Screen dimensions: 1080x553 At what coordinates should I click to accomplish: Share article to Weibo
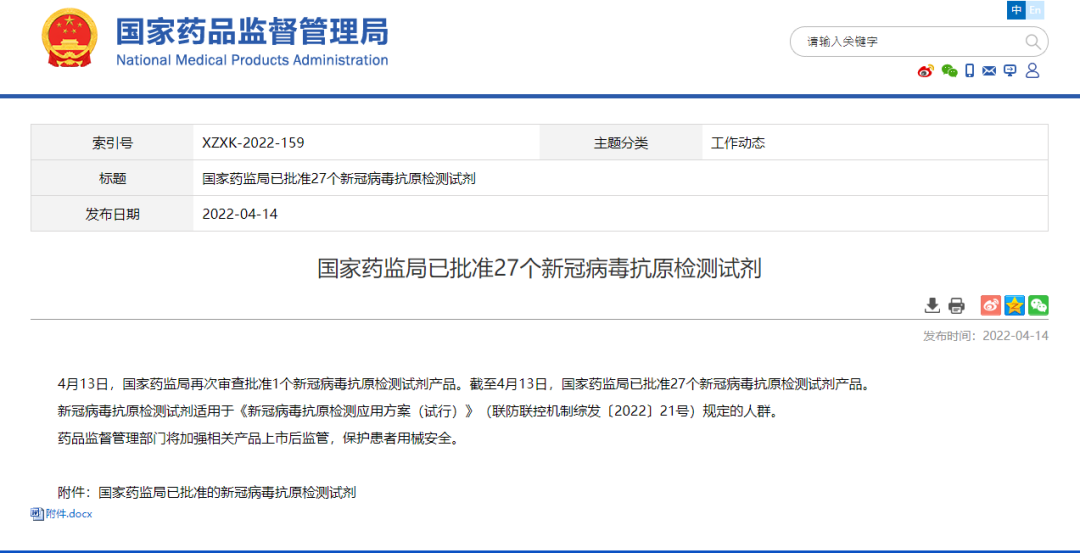(x=990, y=305)
